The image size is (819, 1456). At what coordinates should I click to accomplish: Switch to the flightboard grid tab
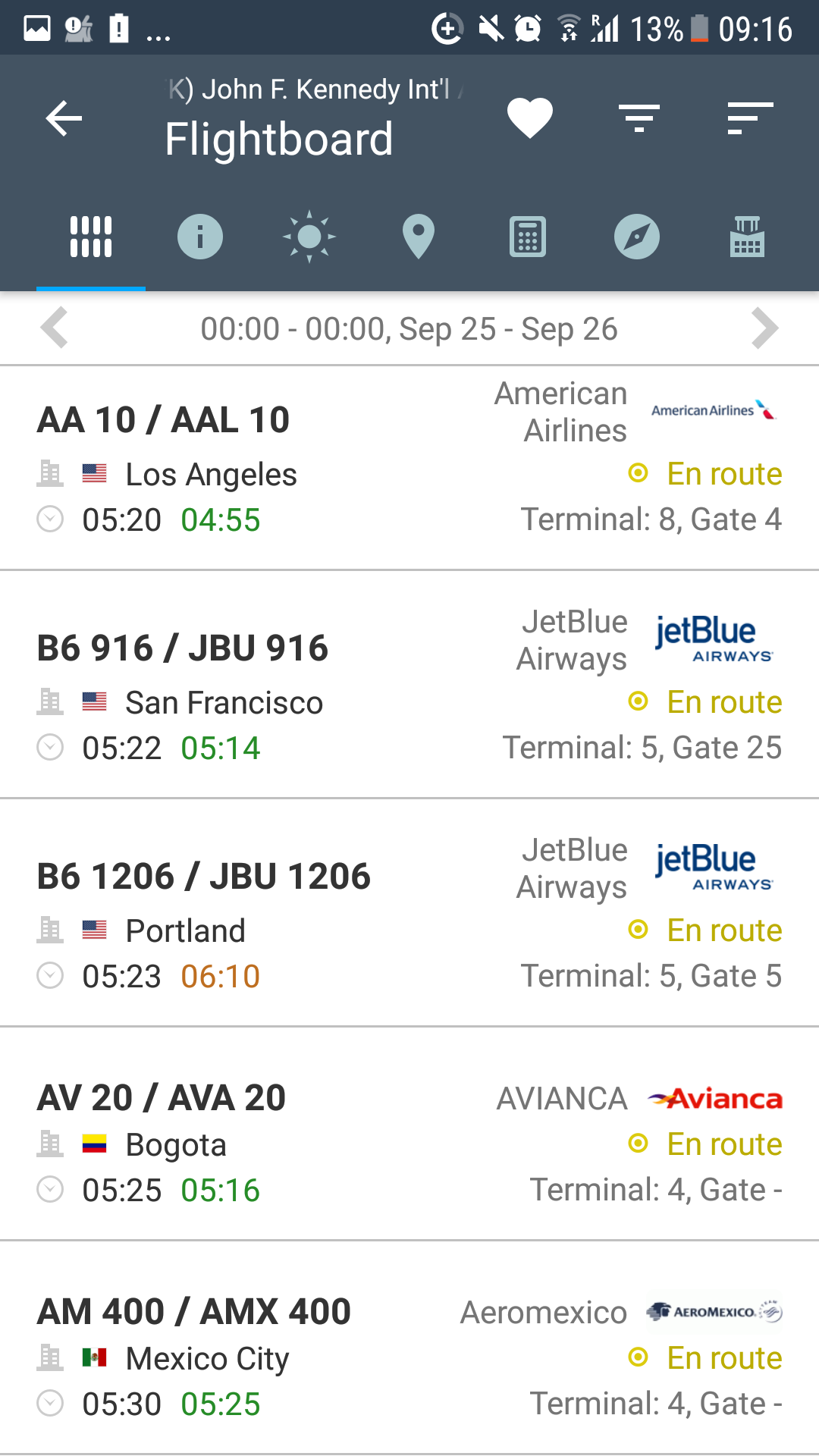click(91, 237)
